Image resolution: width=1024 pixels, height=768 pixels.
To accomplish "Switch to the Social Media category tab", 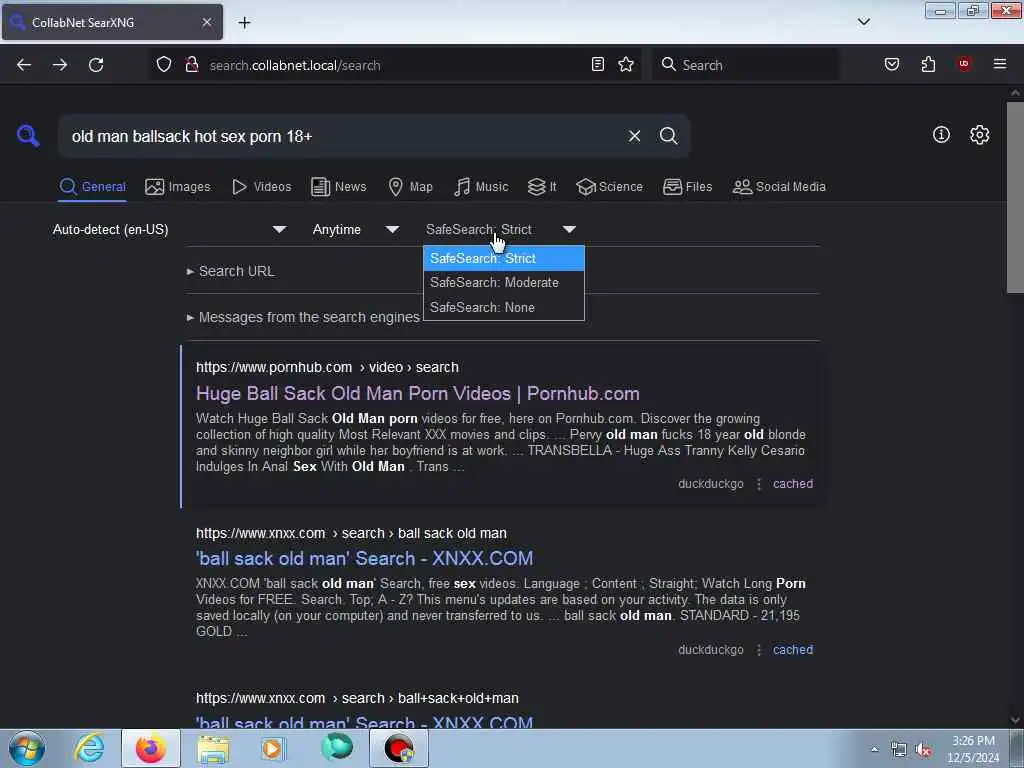I will coord(779,187).
